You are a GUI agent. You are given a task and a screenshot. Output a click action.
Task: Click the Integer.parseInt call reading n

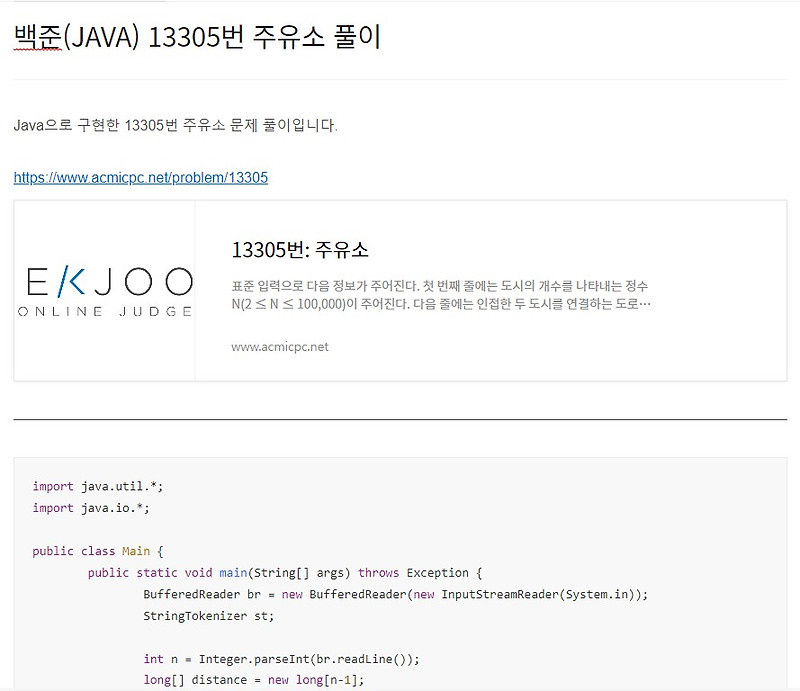tap(280, 658)
